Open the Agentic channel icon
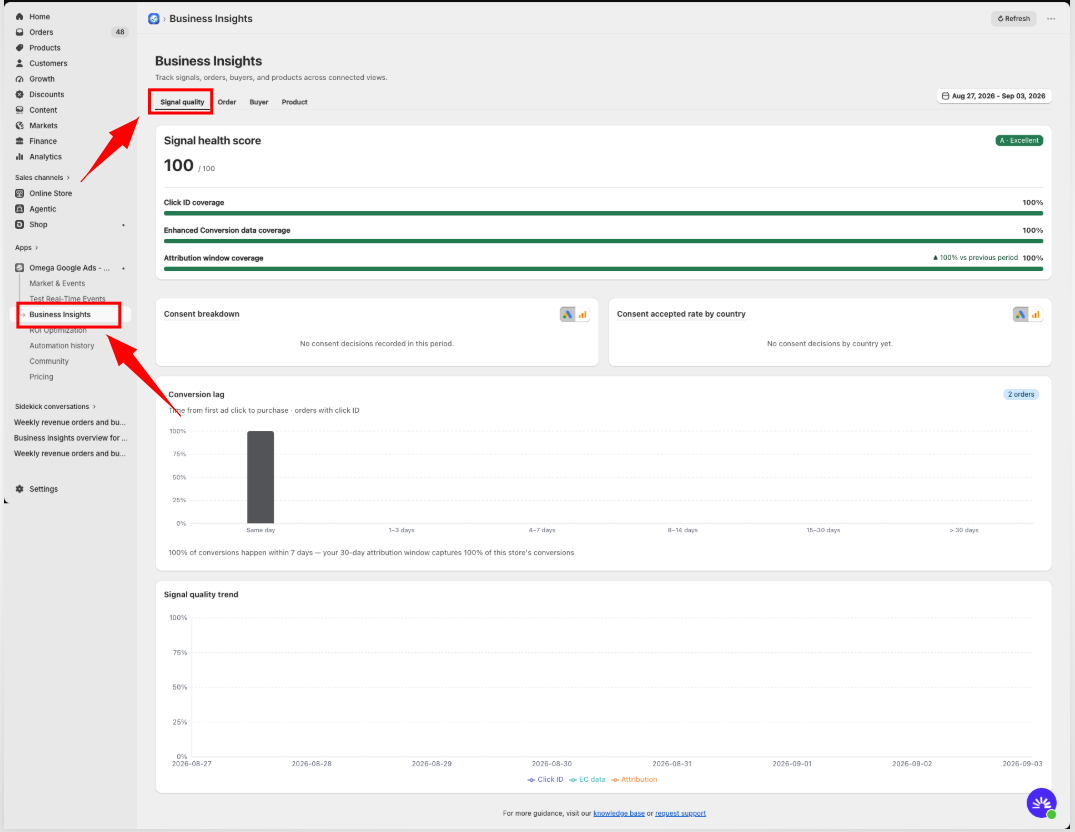Viewport: 1075px width, 832px height. point(19,209)
